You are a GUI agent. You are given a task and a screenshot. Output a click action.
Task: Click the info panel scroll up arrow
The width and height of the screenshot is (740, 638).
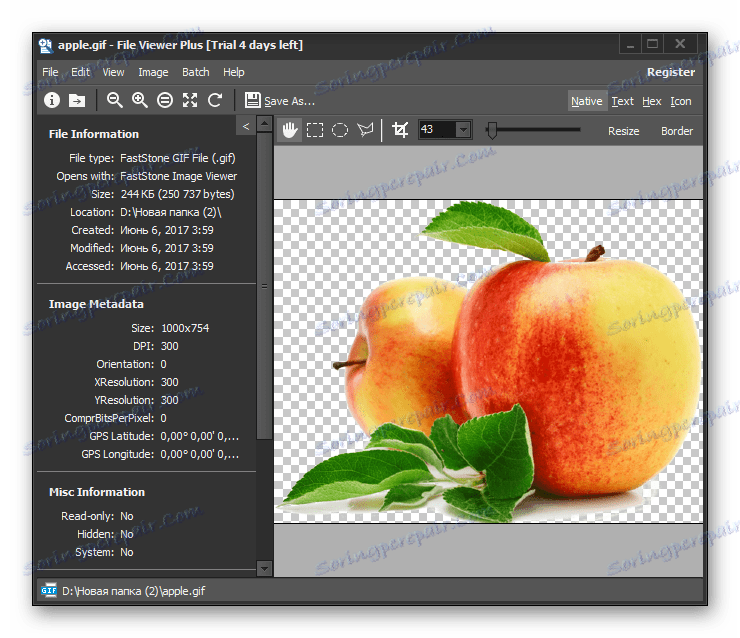[264, 124]
